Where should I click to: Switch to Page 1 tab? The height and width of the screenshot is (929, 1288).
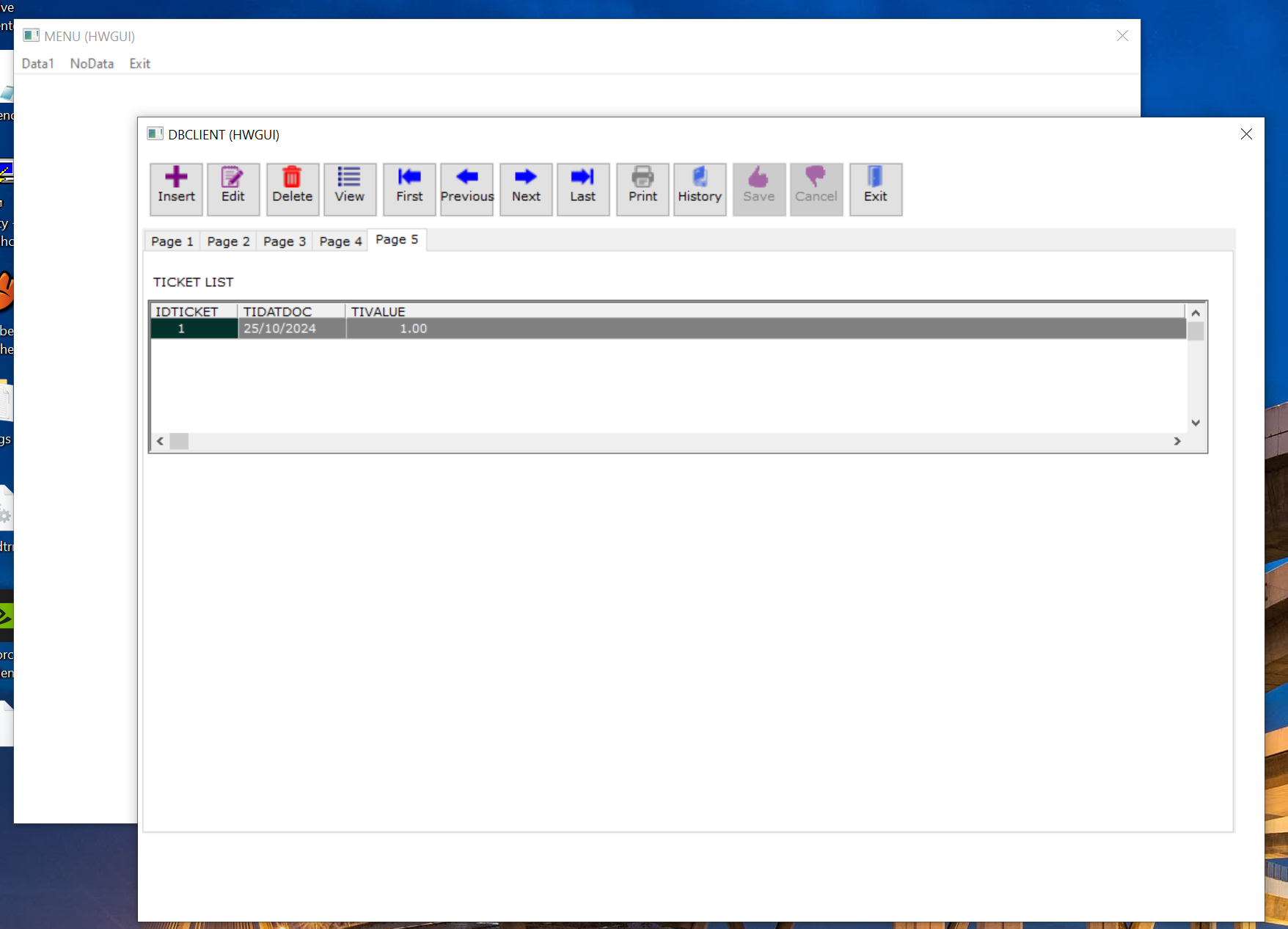pos(172,241)
